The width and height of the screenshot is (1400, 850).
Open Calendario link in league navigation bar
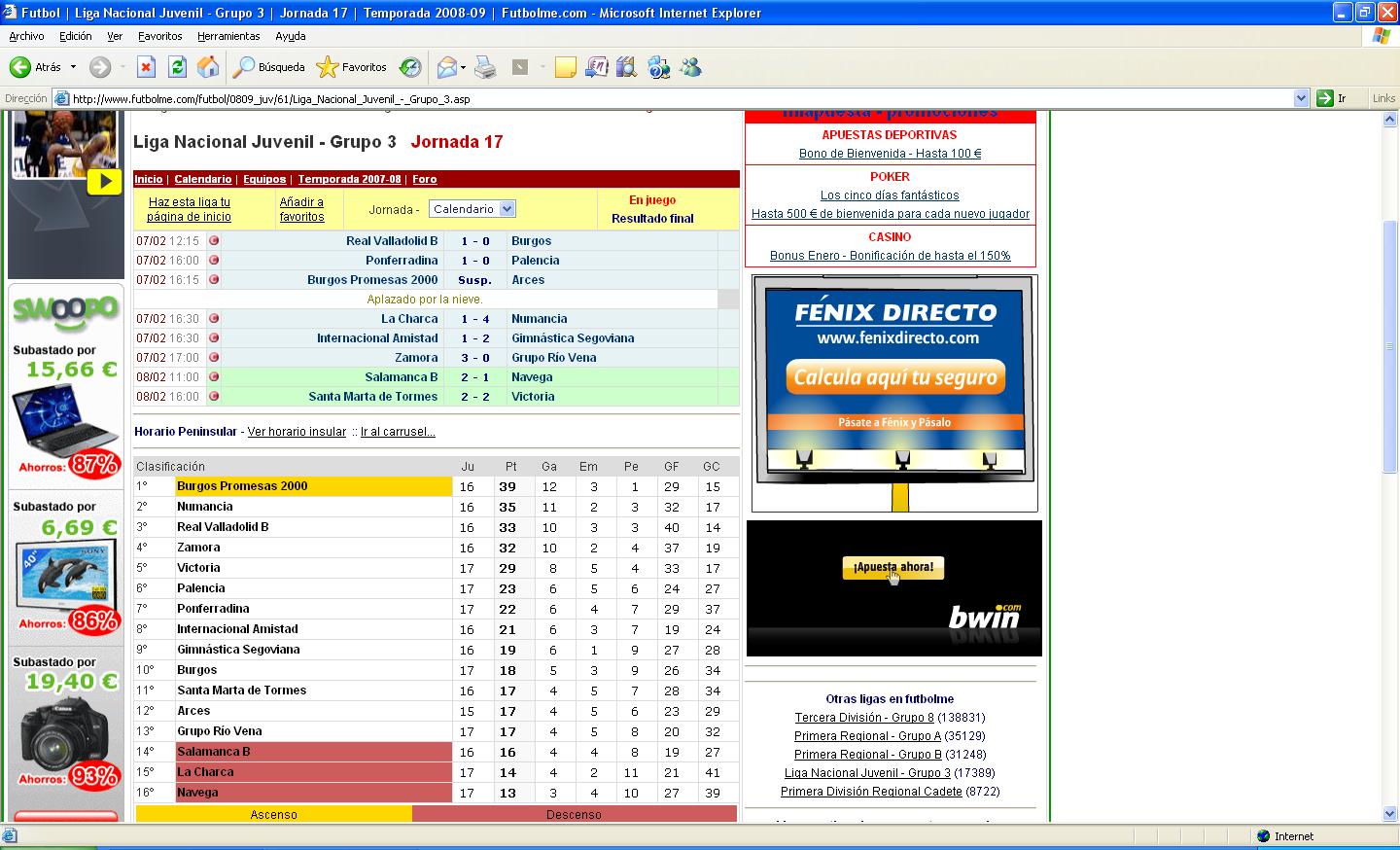coord(203,179)
